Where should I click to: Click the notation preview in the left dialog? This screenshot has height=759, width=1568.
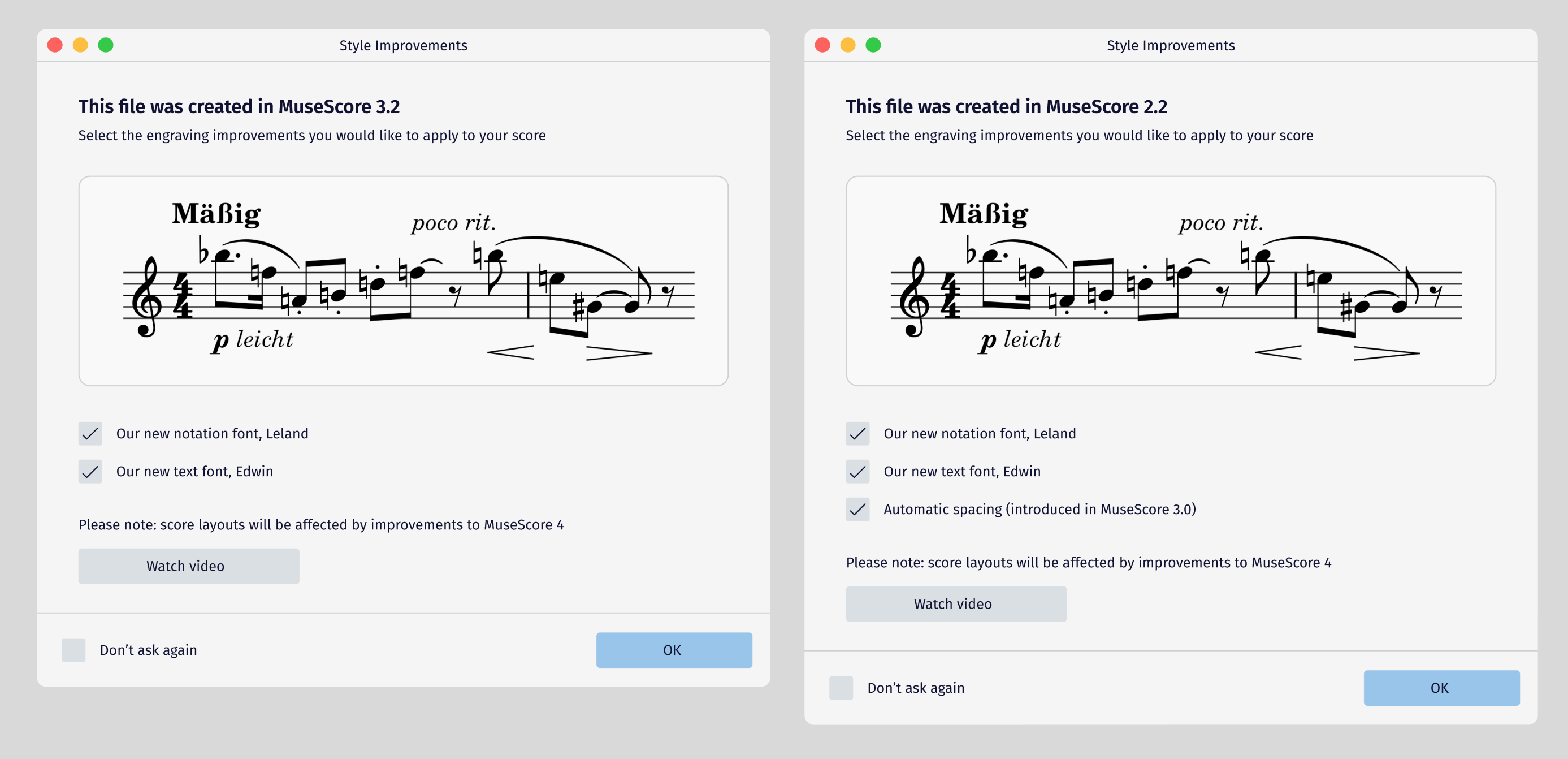pyautogui.click(x=403, y=280)
